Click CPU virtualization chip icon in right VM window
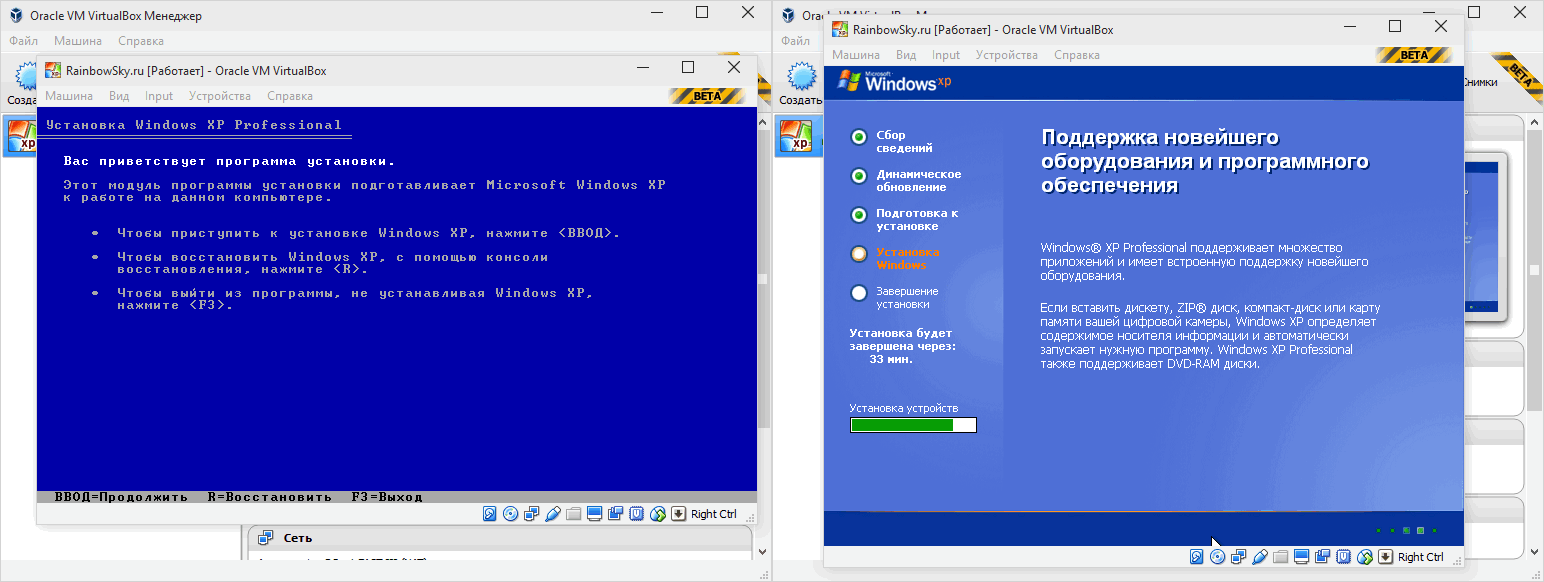1544x582 pixels. coord(1344,557)
